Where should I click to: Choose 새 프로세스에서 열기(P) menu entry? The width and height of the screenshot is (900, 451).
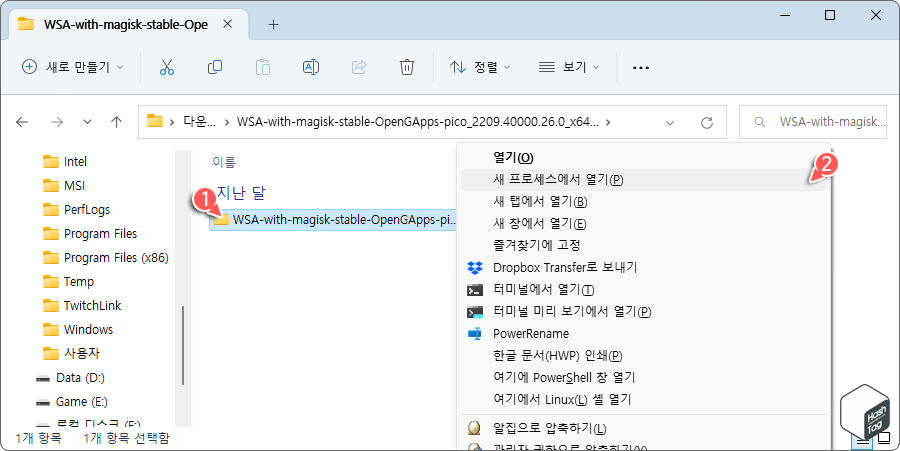643,180
